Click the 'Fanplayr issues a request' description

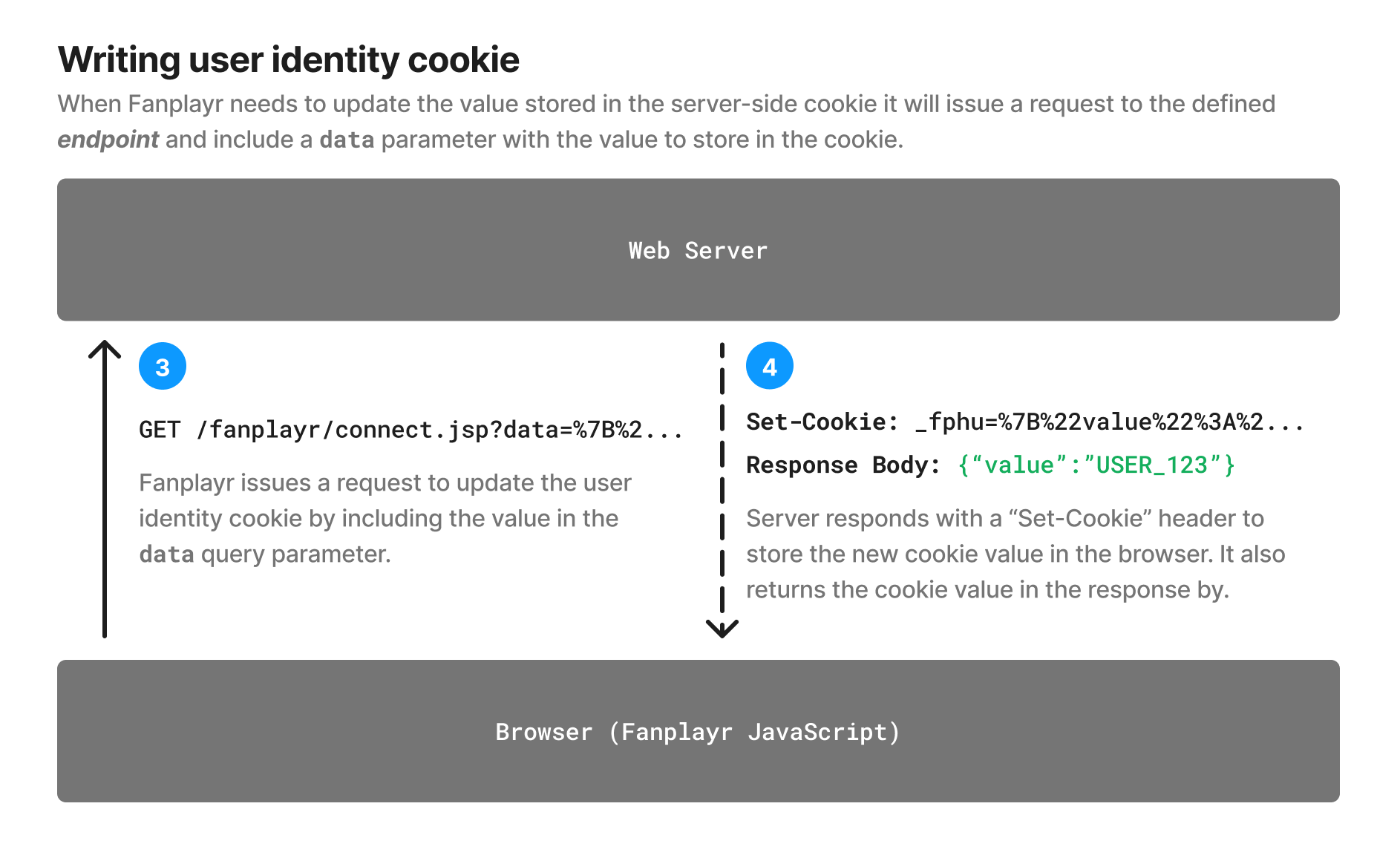pyautogui.click(x=385, y=518)
